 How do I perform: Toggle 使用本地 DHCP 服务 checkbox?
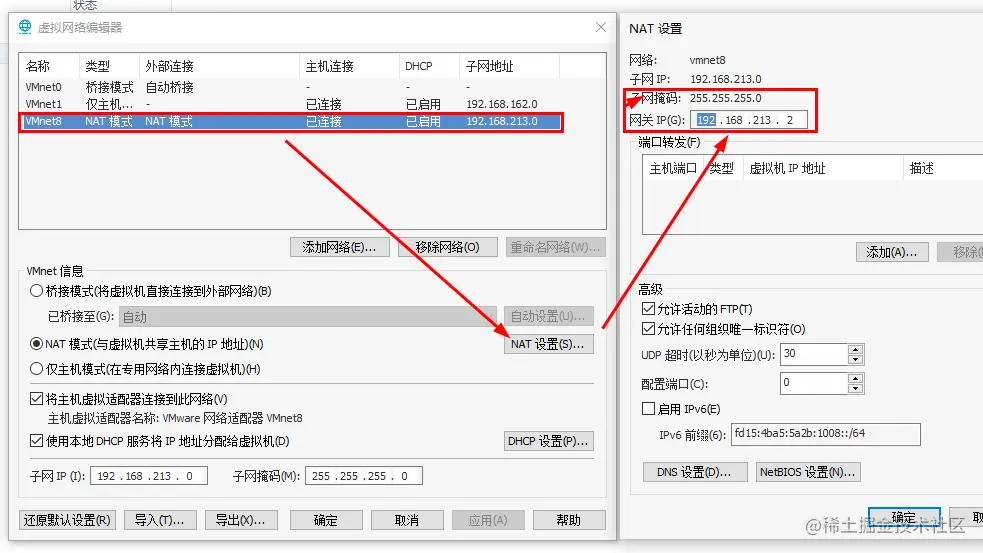click(36, 441)
